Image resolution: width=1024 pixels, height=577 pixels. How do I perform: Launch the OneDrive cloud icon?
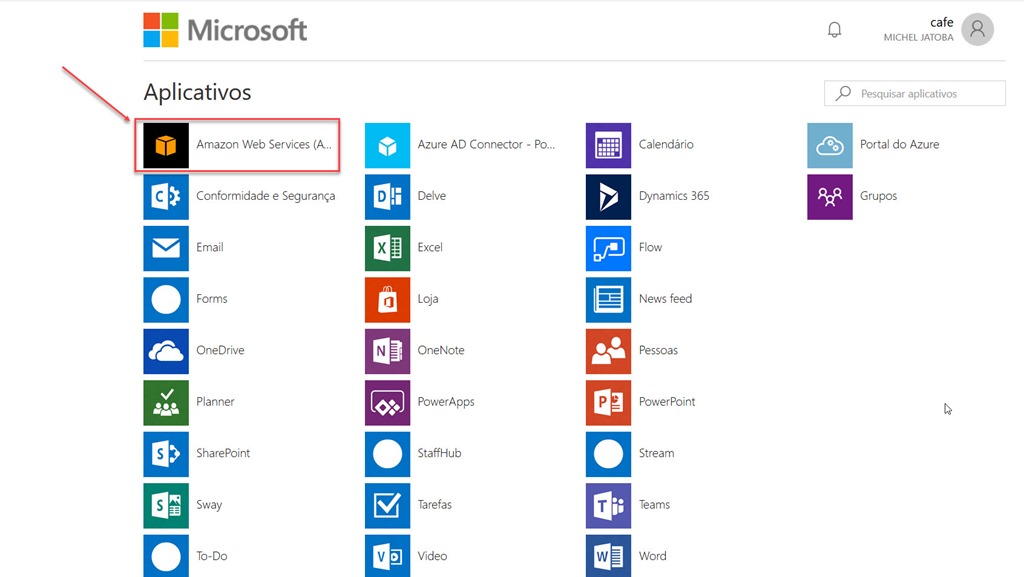[x=166, y=351]
